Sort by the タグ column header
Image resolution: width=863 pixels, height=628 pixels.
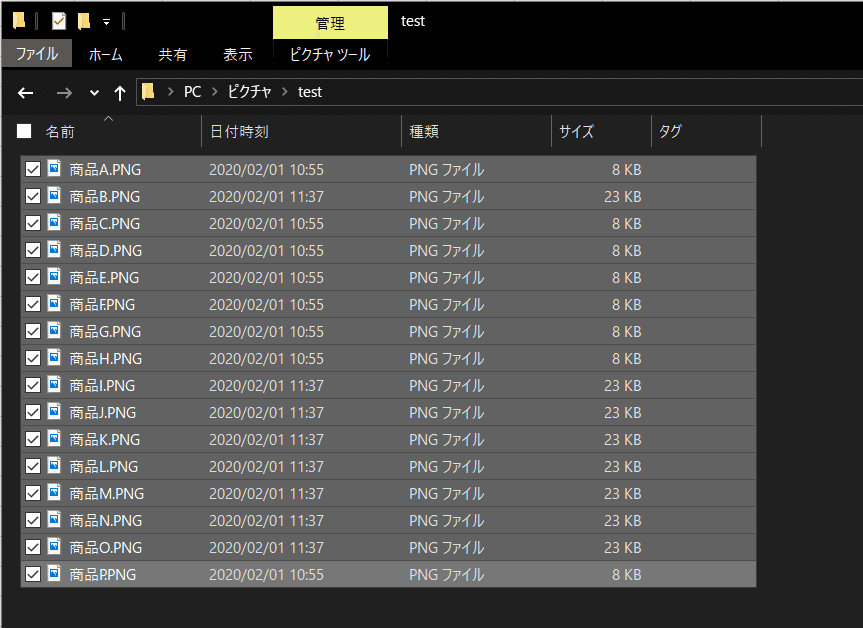[670, 132]
